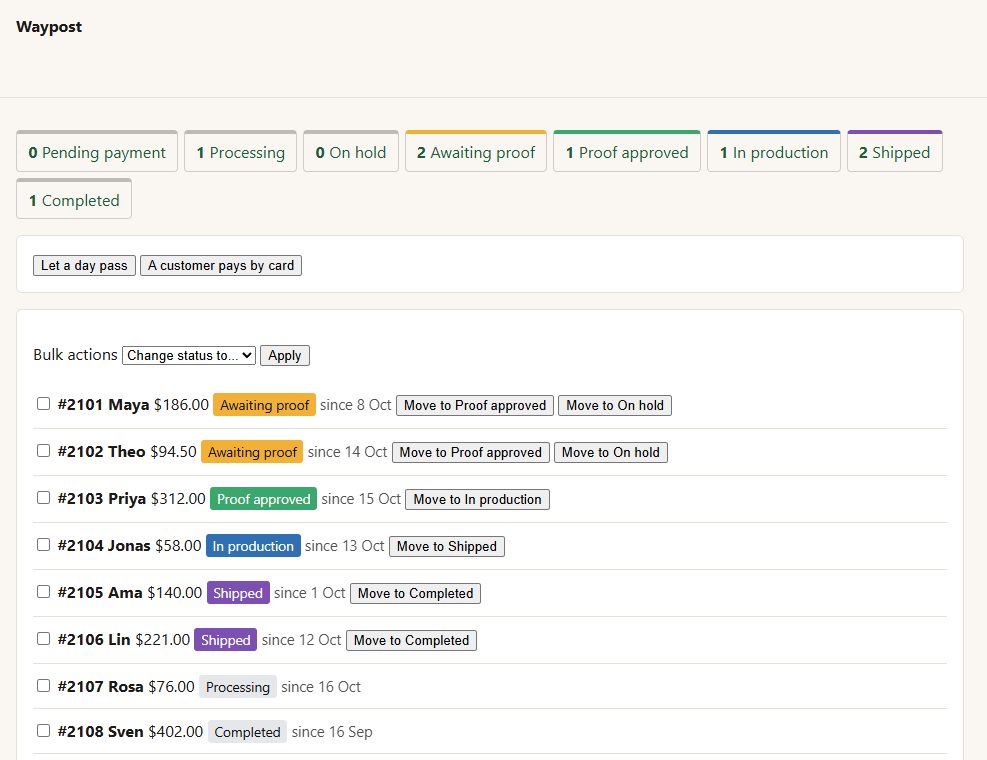Image resolution: width=987 pixels, height=760 pixels.
Task: Toggle checkbox for order #2106 Lin
Action: (x=43, y=638)
